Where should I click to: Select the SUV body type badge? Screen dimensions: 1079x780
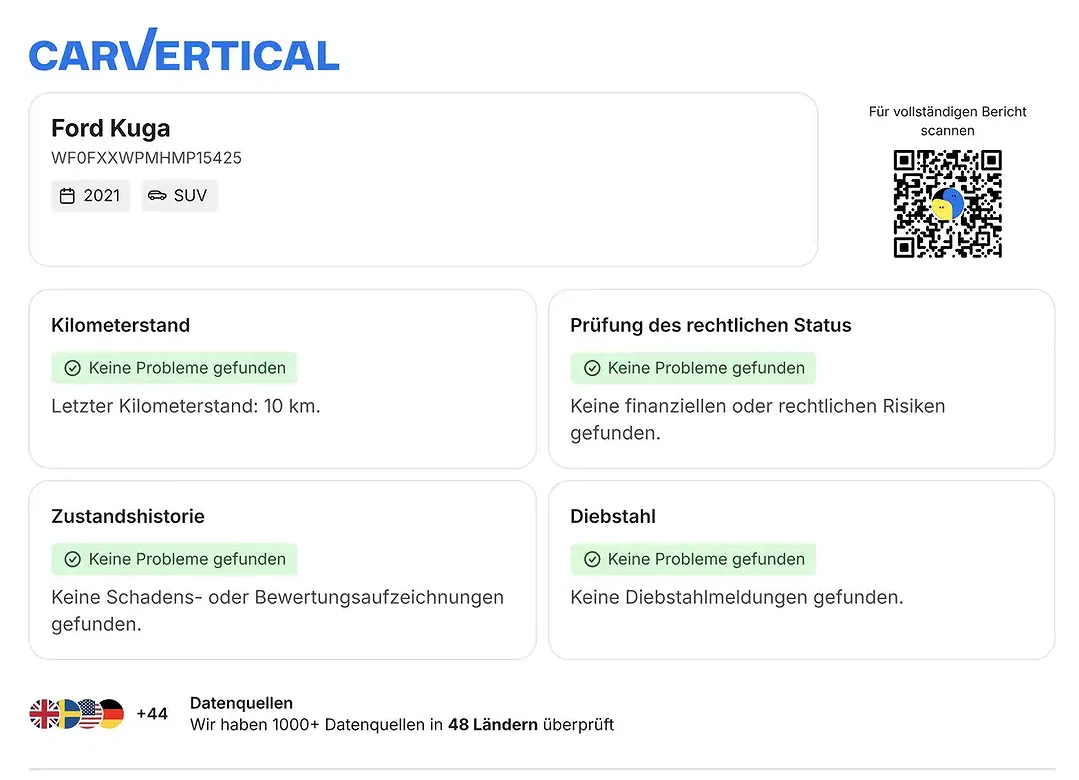click(180, 196)
